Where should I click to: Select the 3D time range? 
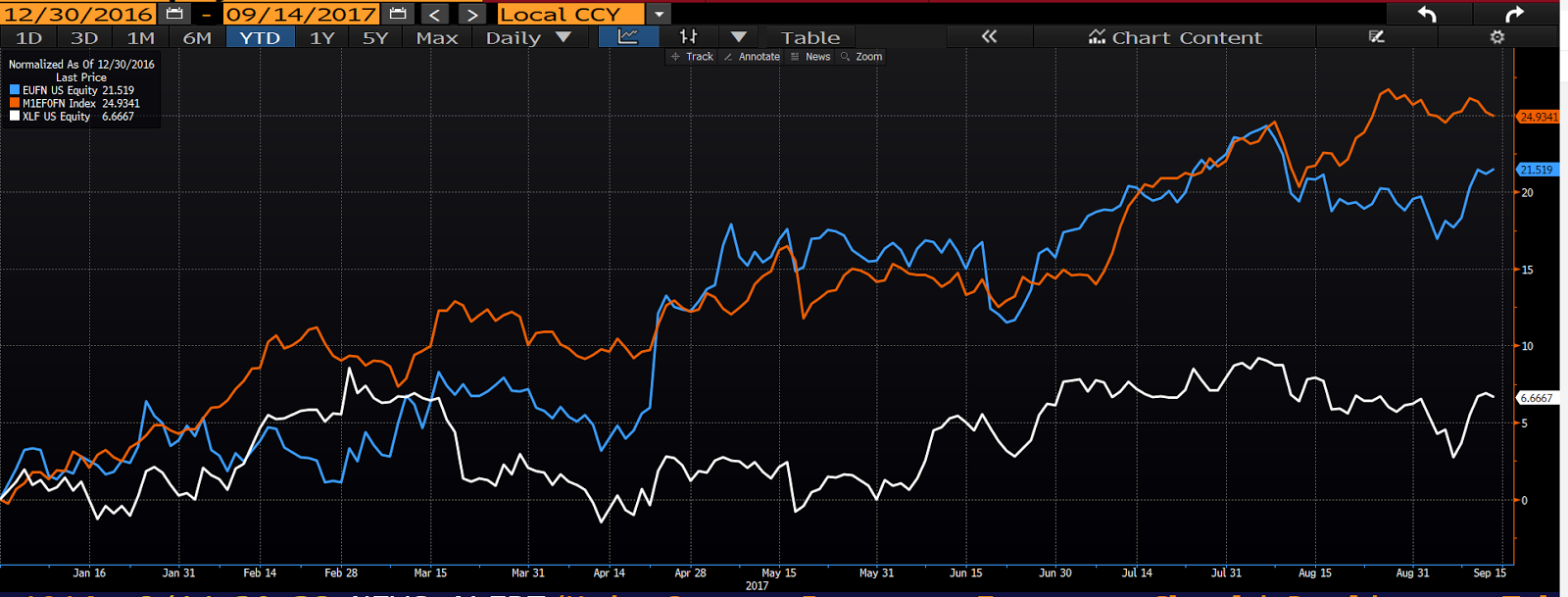click(x=84, y=37)
